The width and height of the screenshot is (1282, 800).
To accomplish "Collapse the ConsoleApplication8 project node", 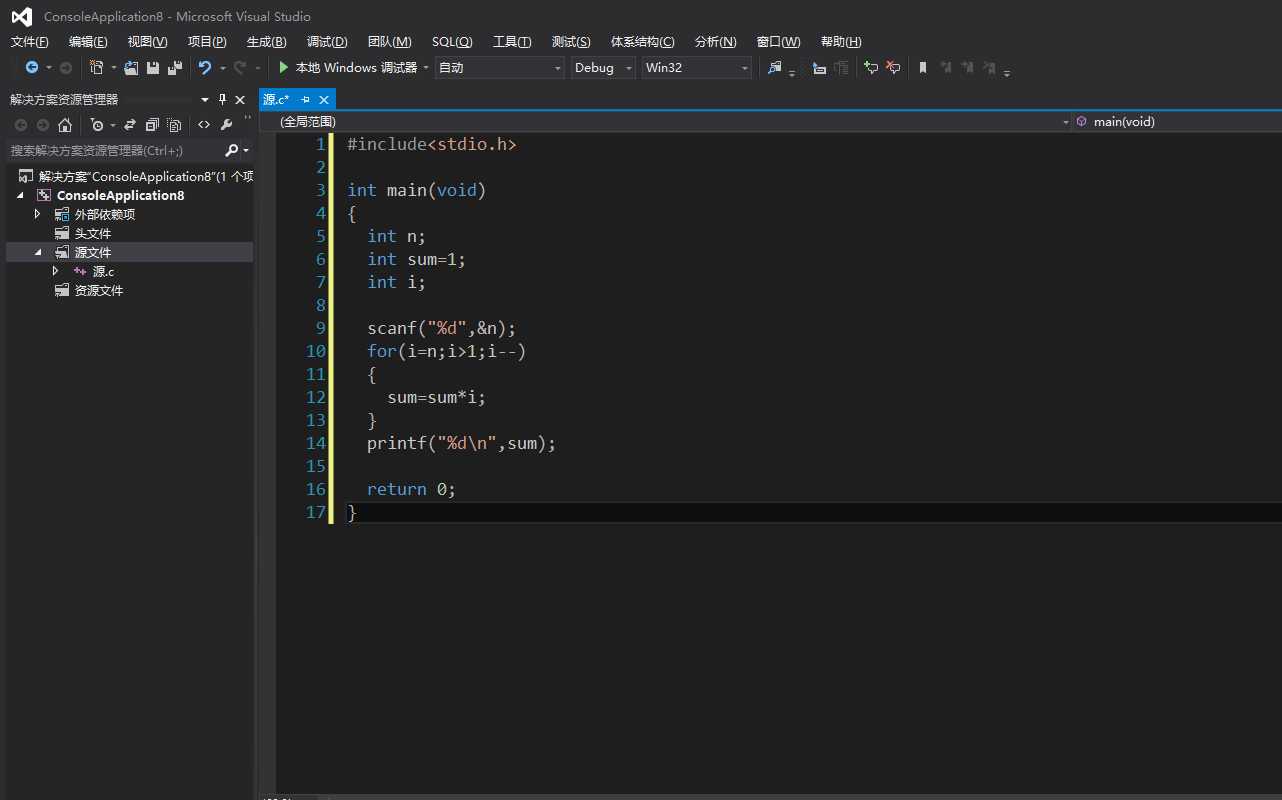I will pyautogui.click(x=21, y=195).
